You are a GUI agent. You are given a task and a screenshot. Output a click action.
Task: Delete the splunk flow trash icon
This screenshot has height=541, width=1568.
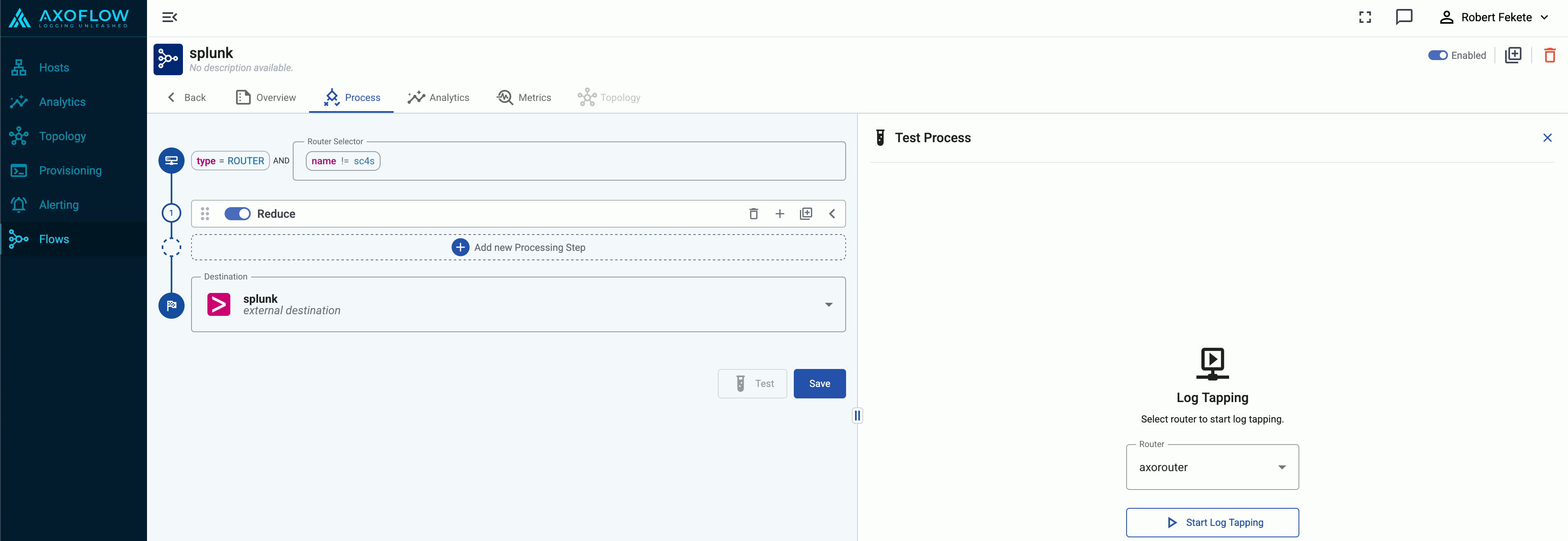pyautogui.click(x=1550, y=56)
